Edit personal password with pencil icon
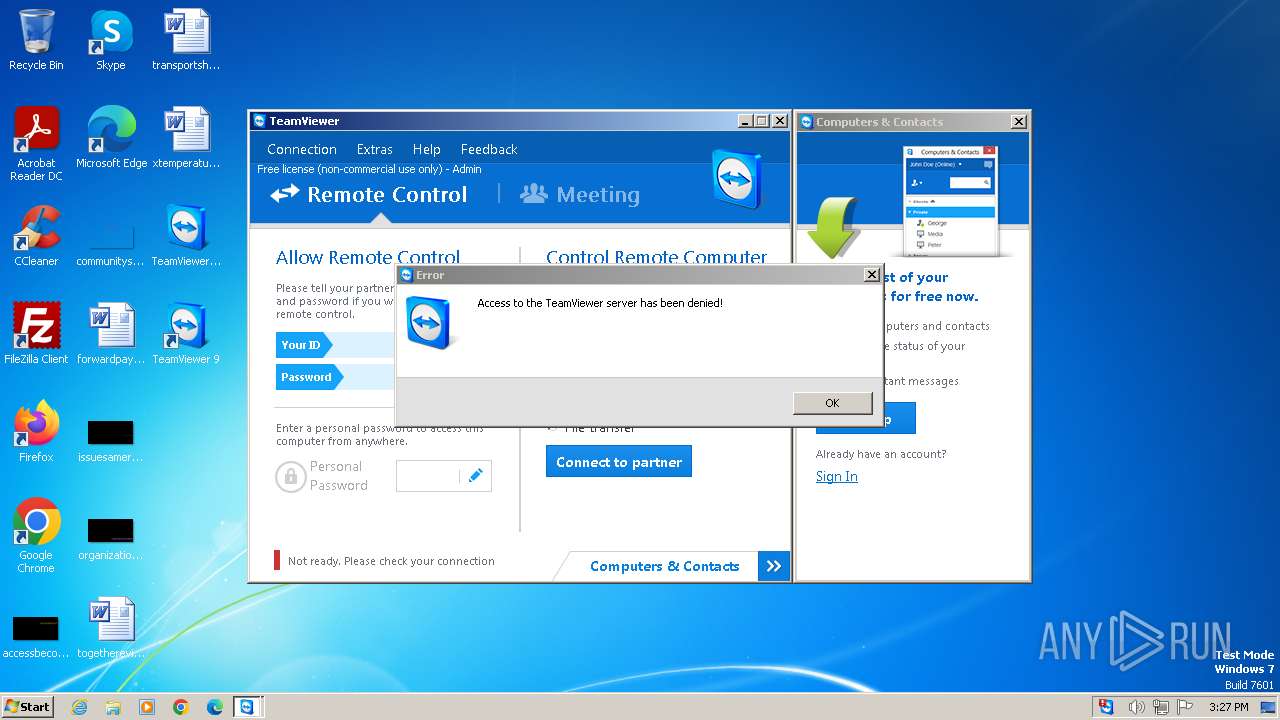The width and height of the screenshot is (1280, 720). click(x=475, y=476)
